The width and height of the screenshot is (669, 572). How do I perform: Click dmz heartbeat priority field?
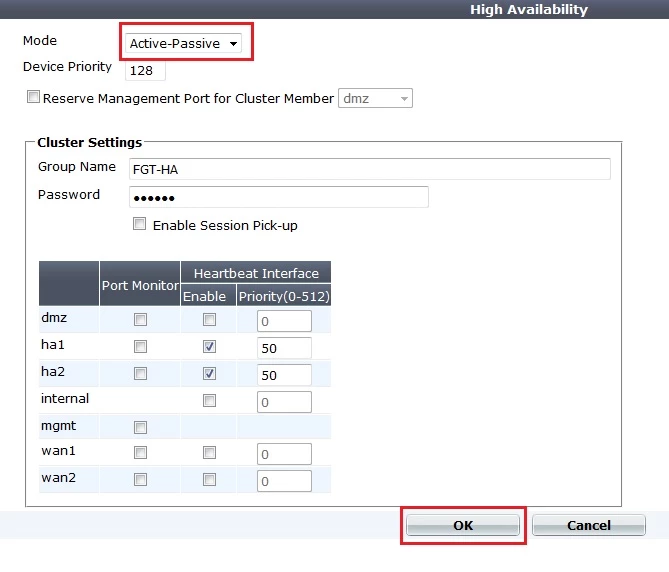click(284, 321)
